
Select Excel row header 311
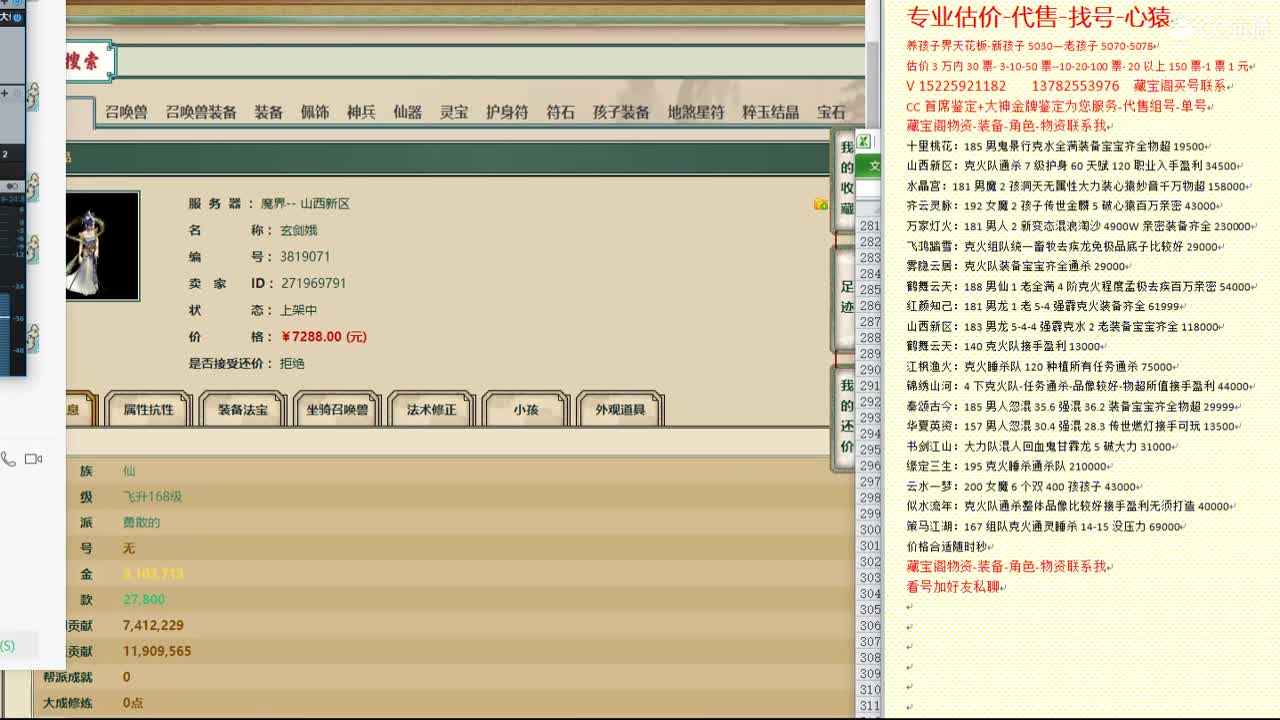(870, 706)
